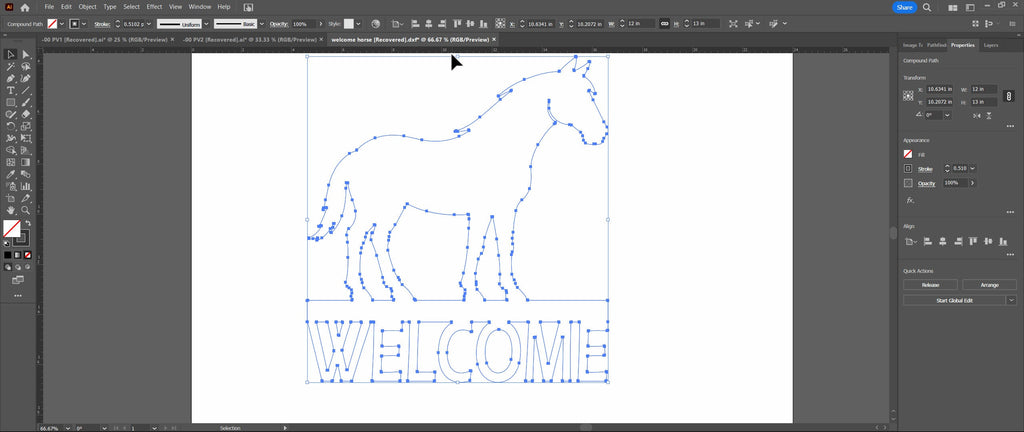This screenshot has height=432, width=1024.
Task: Select the Zoom tool
Action: coord(26,210)
